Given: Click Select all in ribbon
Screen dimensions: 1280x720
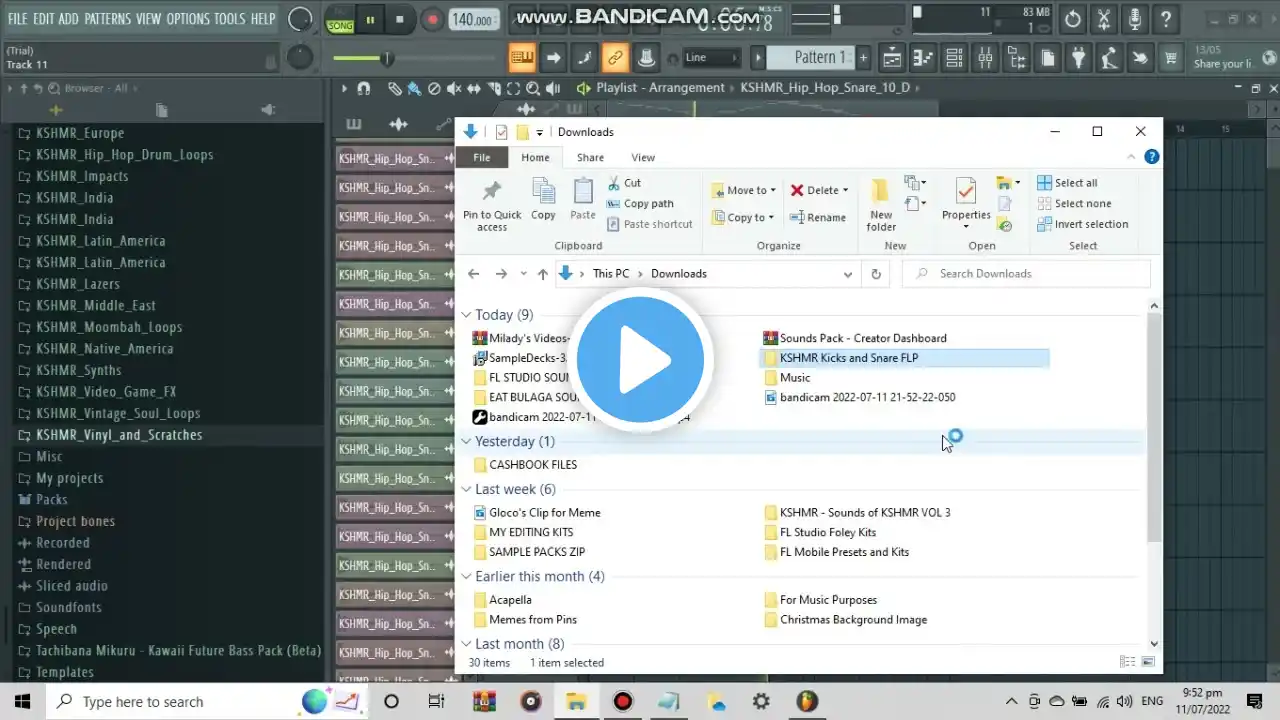Looking at the screenshot, I should (x=1067, y=183).
